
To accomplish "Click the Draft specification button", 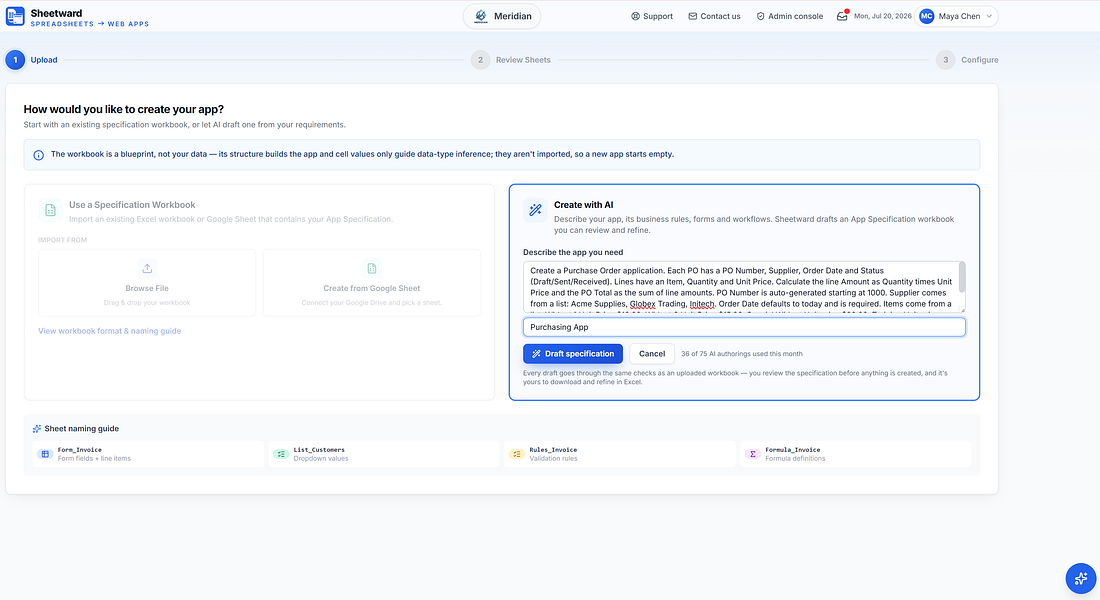I will click(x=572, y=354).
